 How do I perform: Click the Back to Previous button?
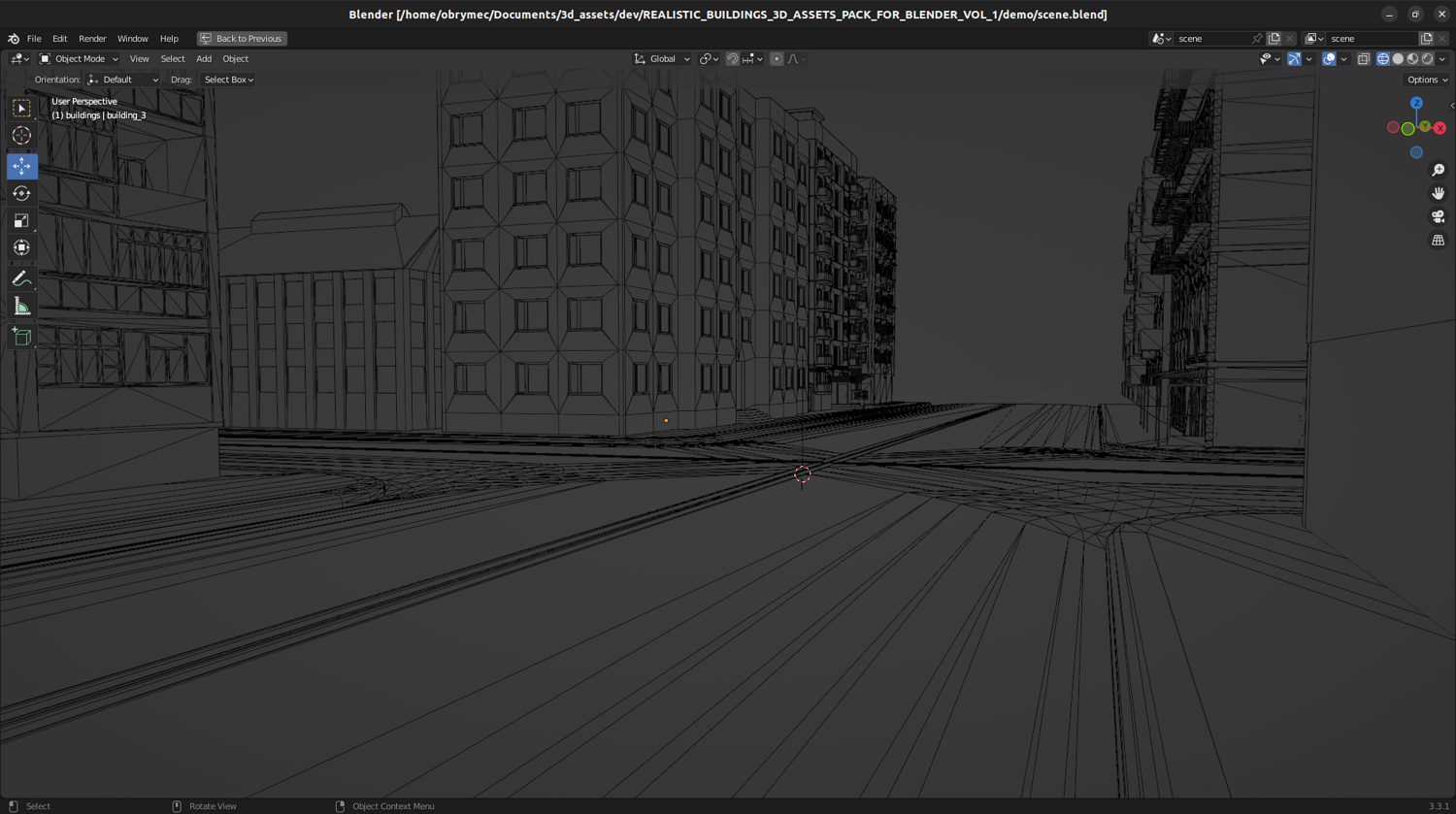tap(242, 39)
